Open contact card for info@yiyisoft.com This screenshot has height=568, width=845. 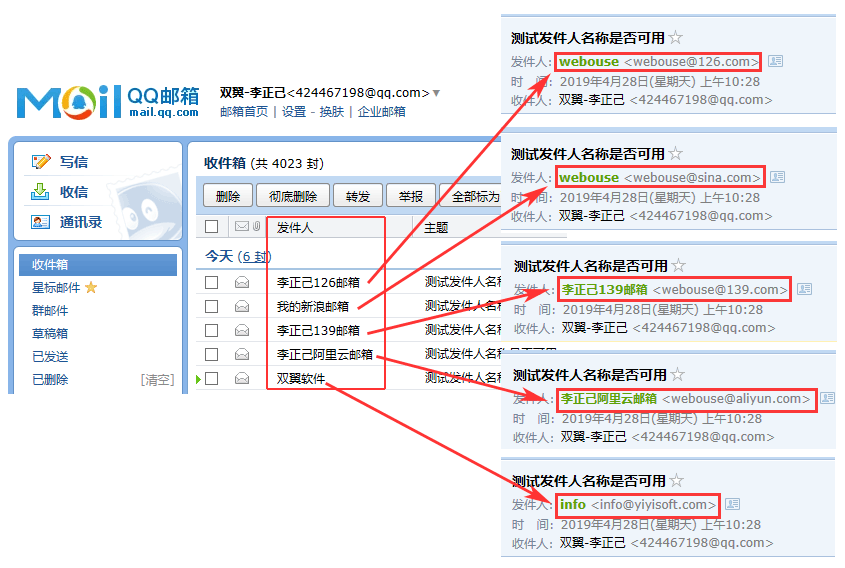pyautogui.click(x=732, y=504)
